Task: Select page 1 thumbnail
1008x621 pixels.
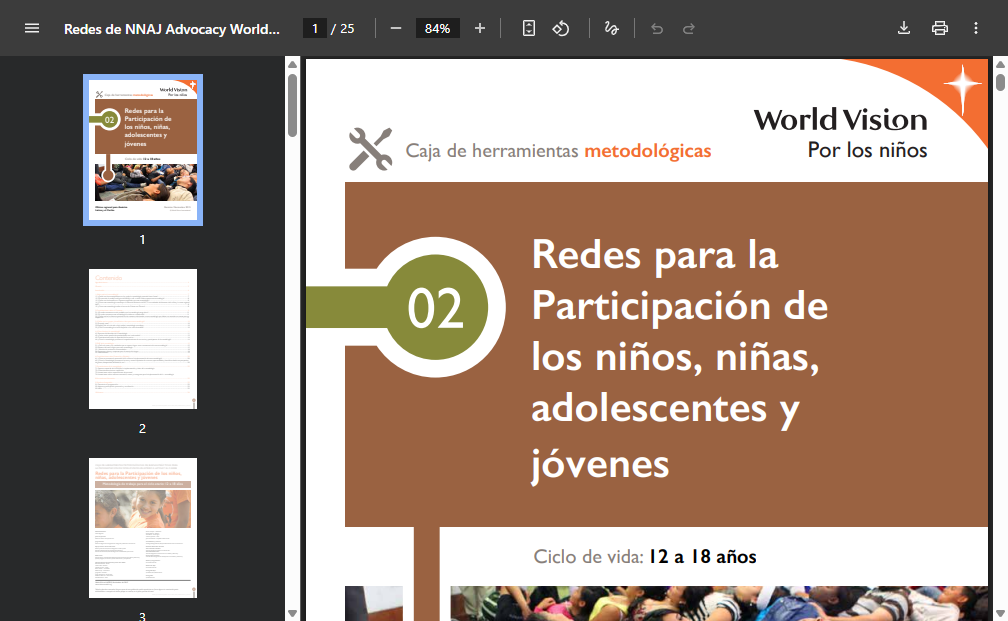Action: click(143, 150)
